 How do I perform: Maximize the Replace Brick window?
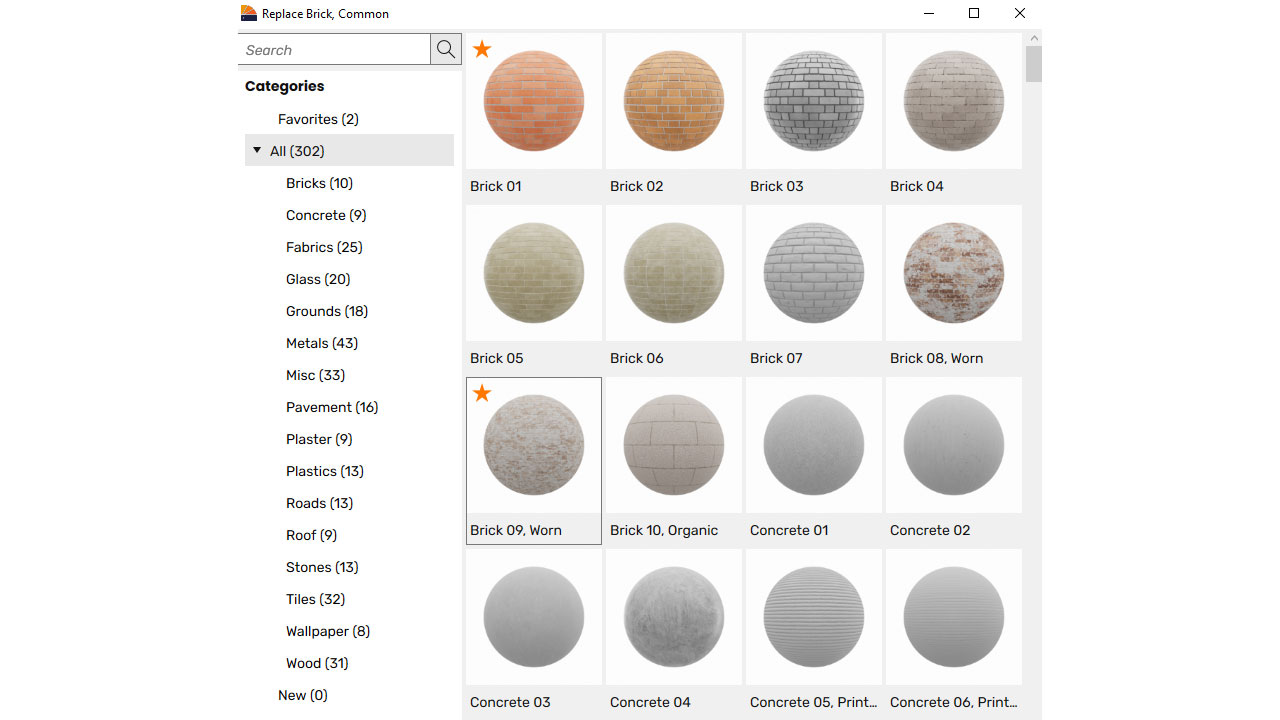tap(974, 13)
